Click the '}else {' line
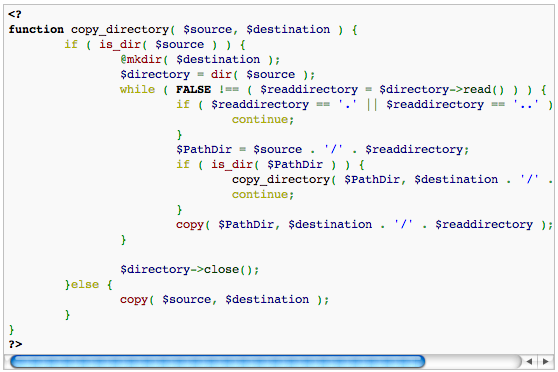This screenshot has height=372, width=558. (x=89, y=284)
